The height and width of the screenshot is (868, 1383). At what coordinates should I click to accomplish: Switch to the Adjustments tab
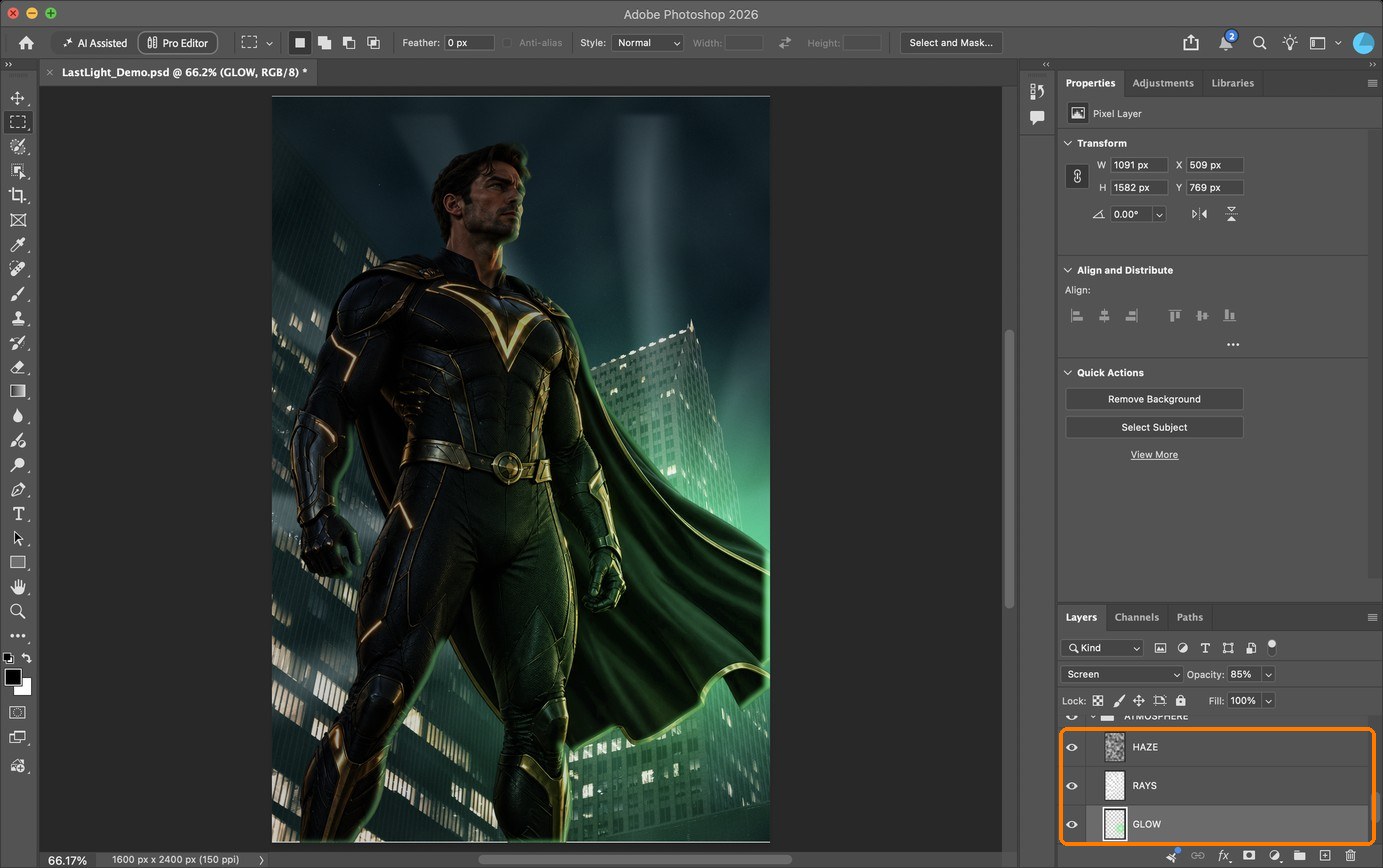tap(1162, 83)
